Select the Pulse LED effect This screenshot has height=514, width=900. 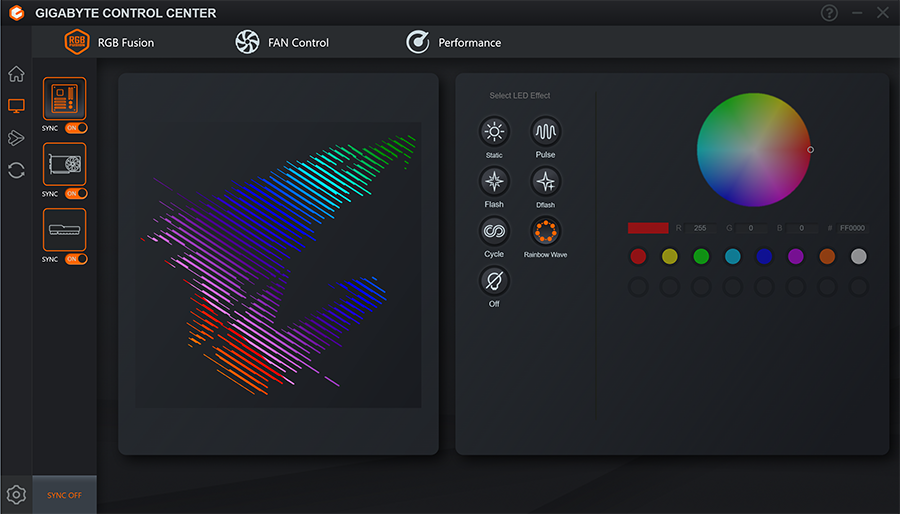(545, 131)
